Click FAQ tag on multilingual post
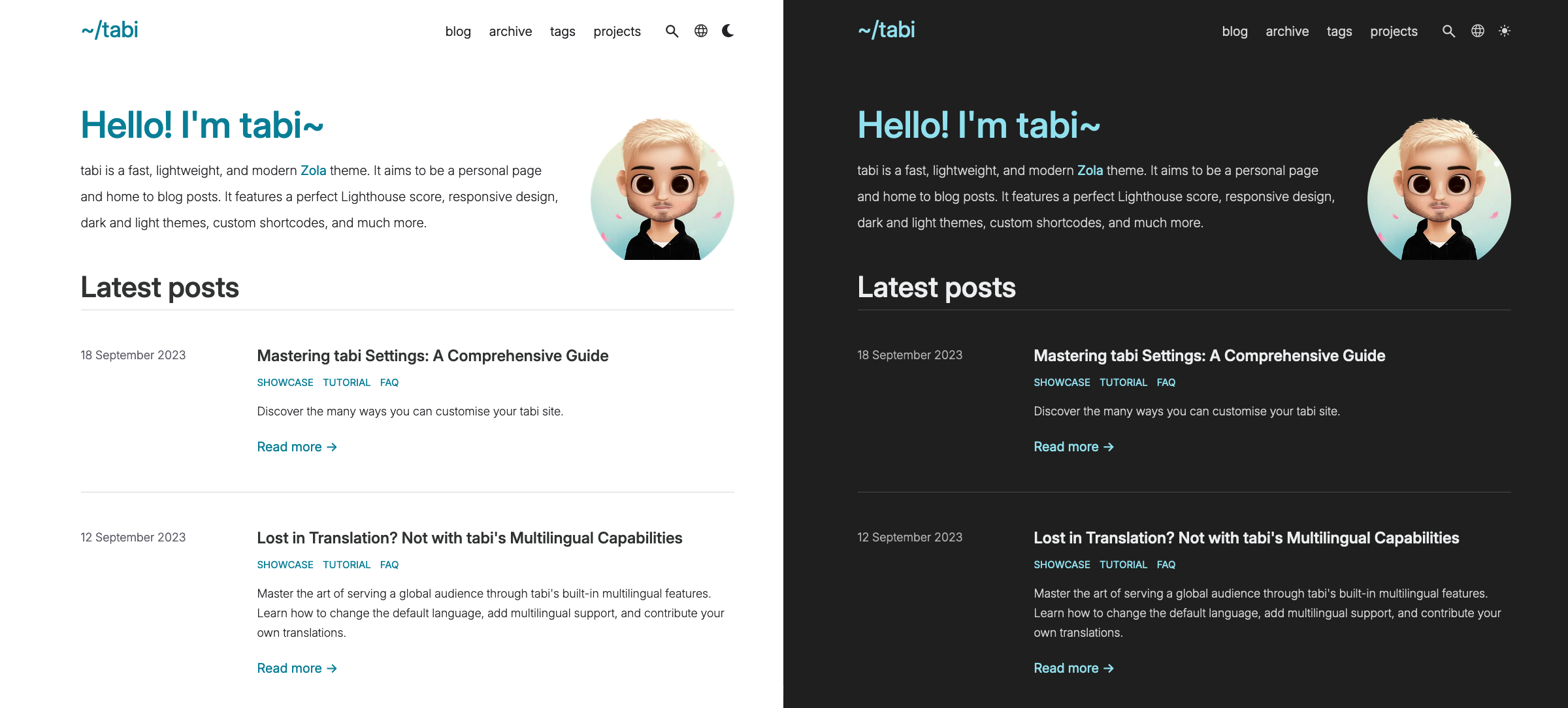This screenshot has height=708, width=1568. pyautogui.click(x=389, y=564)
